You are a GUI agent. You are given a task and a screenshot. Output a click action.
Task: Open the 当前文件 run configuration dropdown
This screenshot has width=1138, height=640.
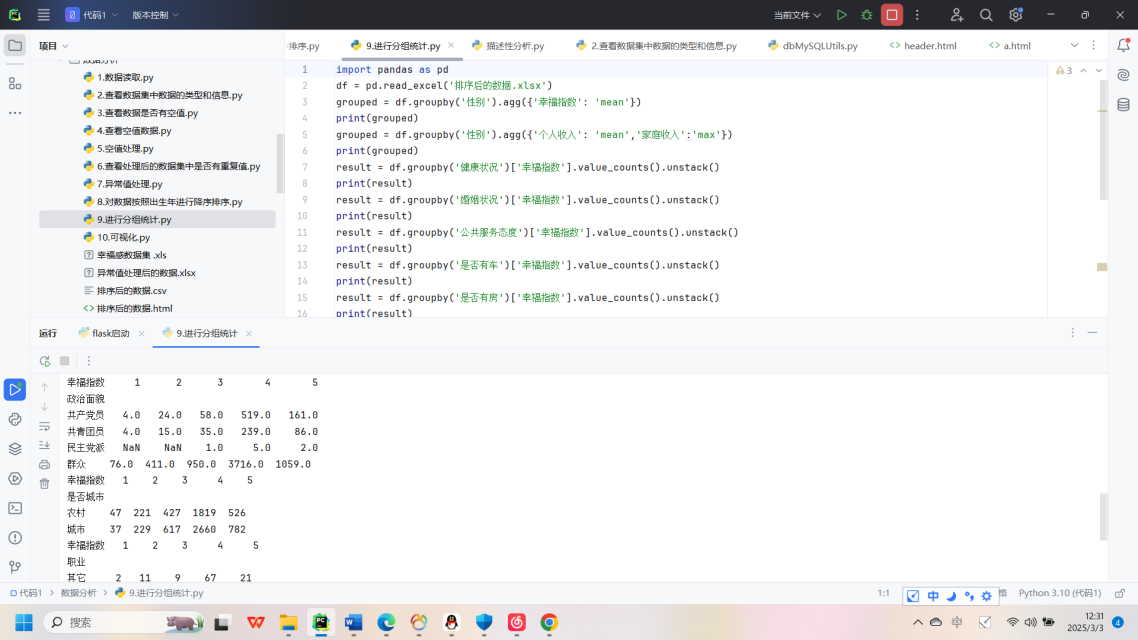coord(797,15)
